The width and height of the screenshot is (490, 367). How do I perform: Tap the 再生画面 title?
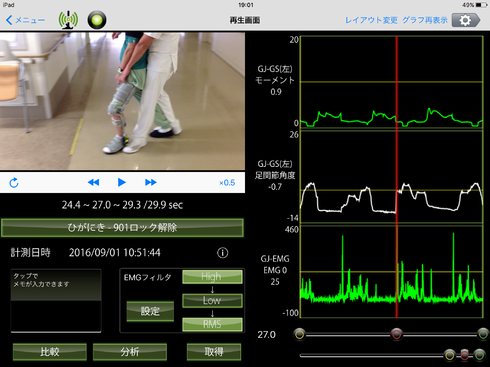(245, 20)
